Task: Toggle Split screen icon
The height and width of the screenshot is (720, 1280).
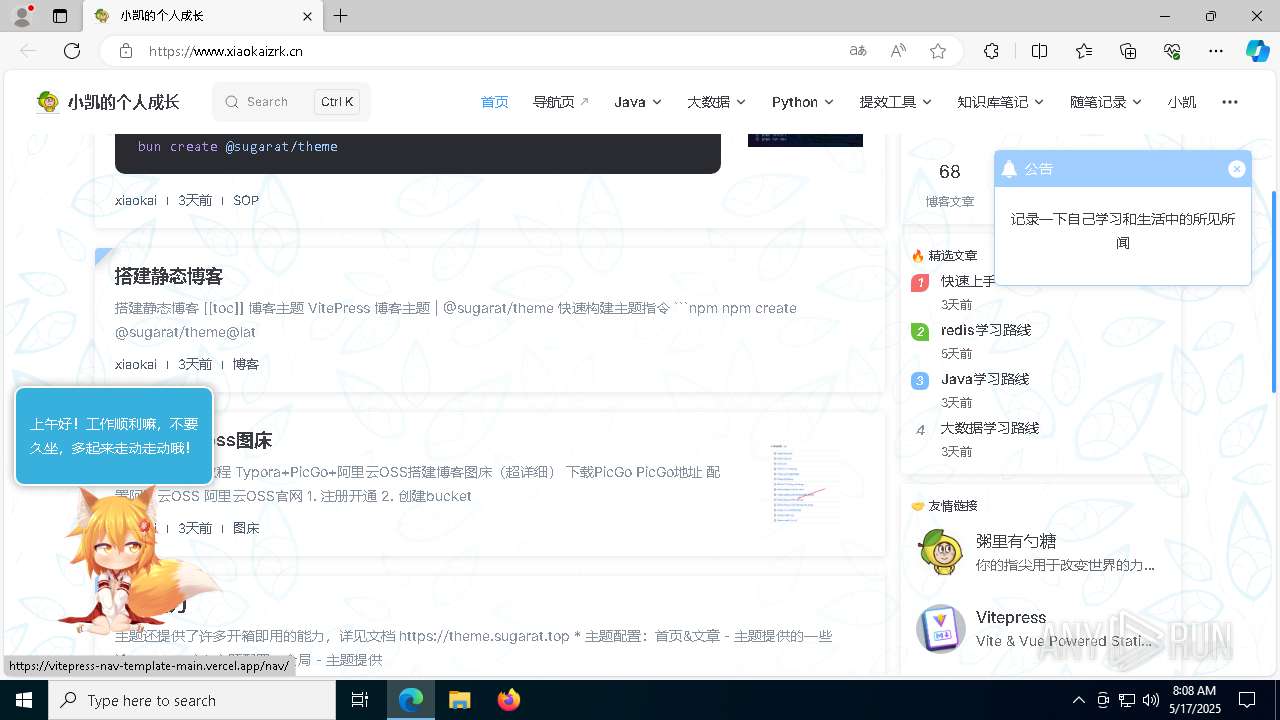Action: click(1039, 51)
